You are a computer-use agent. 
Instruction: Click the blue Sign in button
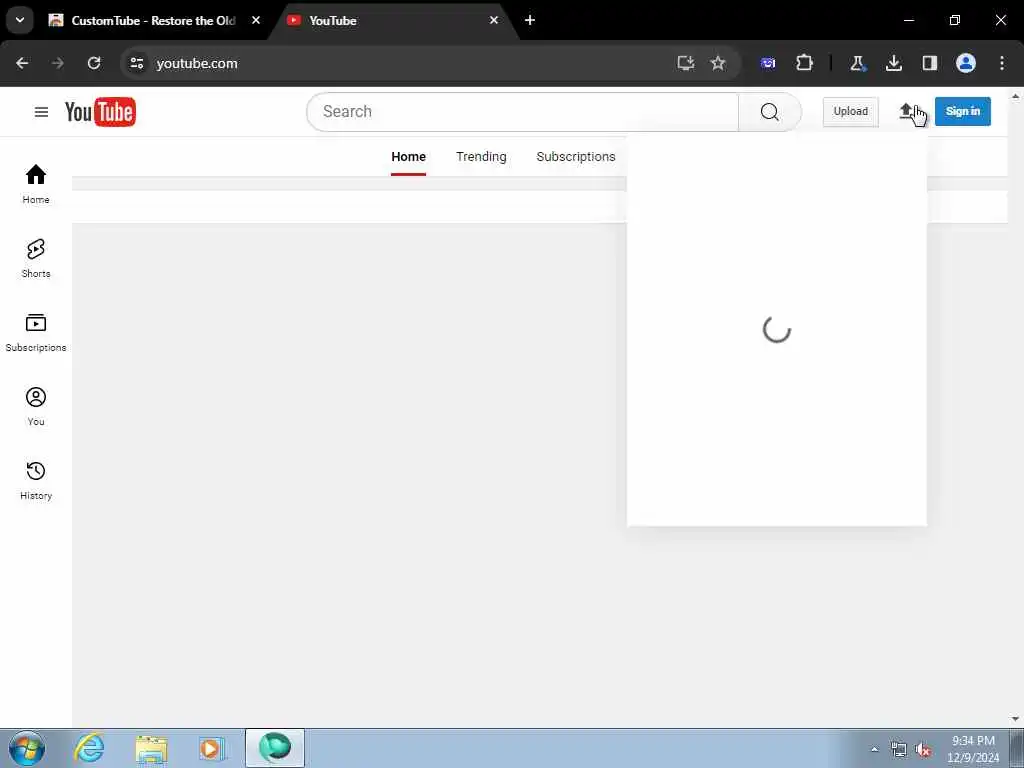pyautogui.click(x=963, y=112)
